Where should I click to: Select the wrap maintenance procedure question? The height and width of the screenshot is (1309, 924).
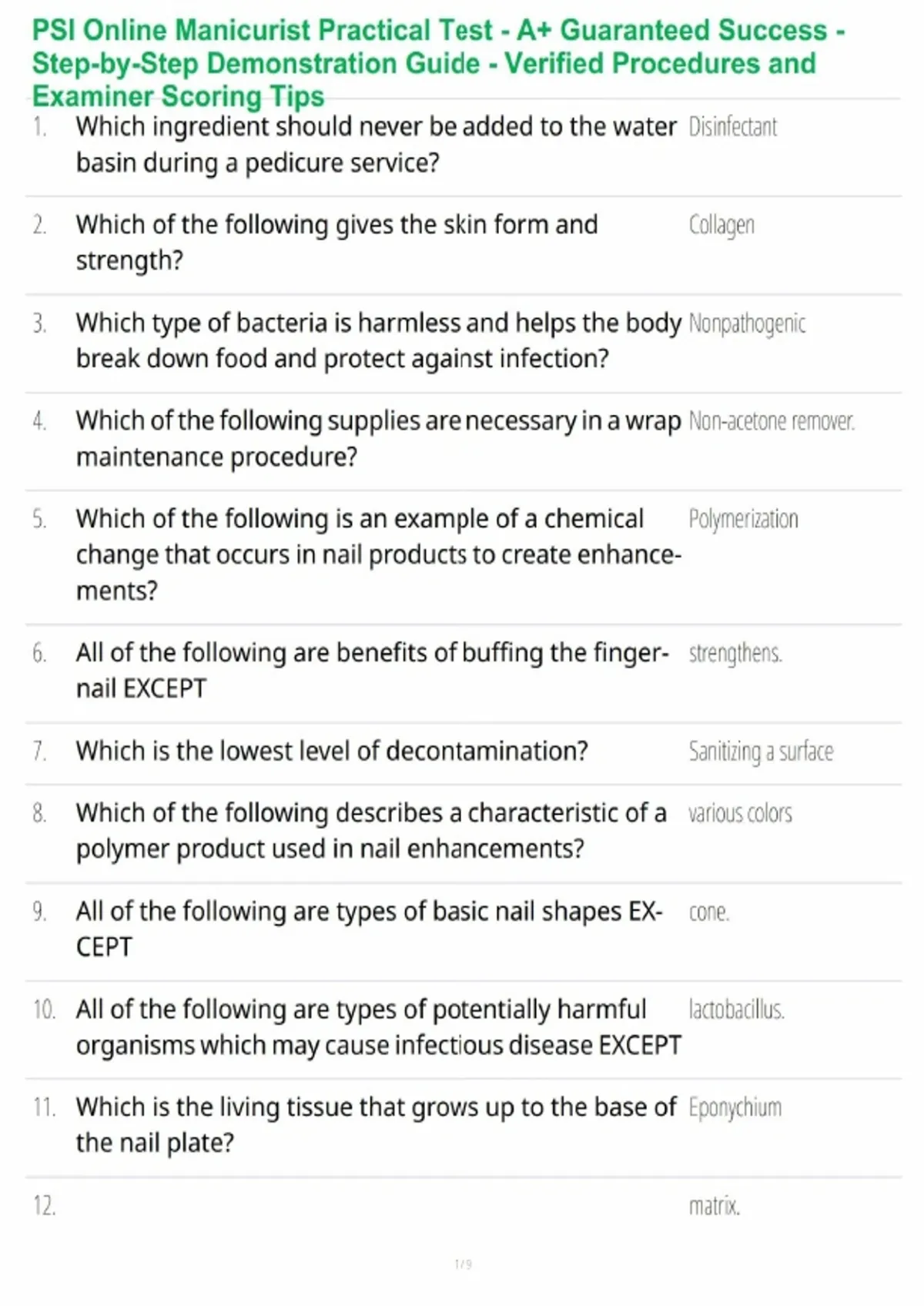378,439
